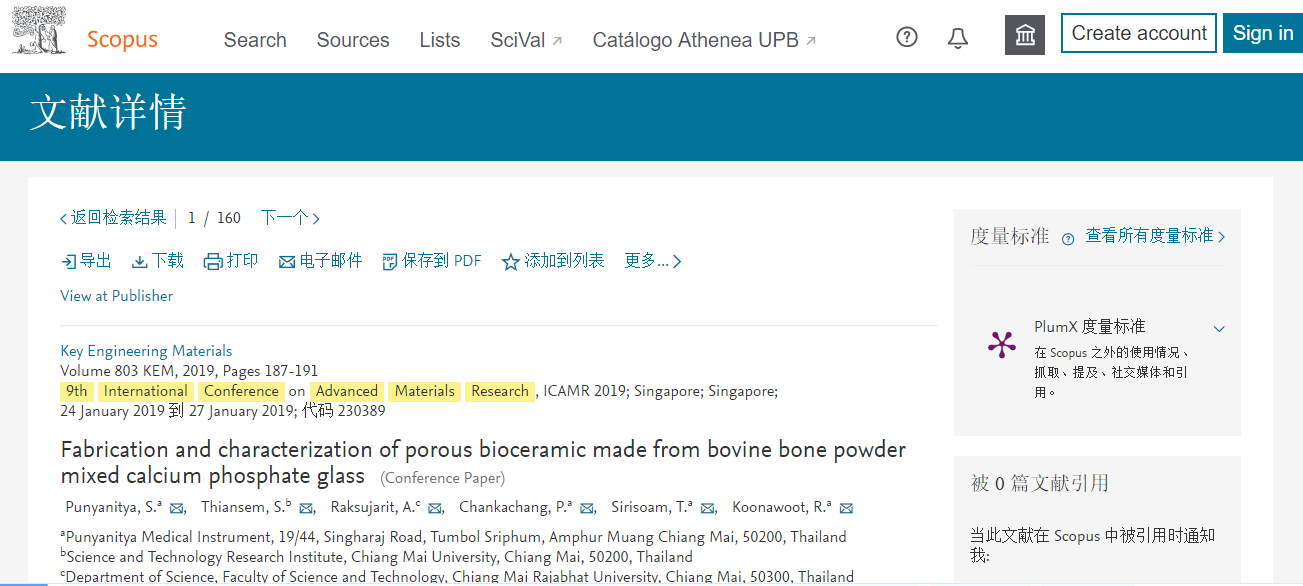Expand the More (更多) options menu

[x=652, y=261]
